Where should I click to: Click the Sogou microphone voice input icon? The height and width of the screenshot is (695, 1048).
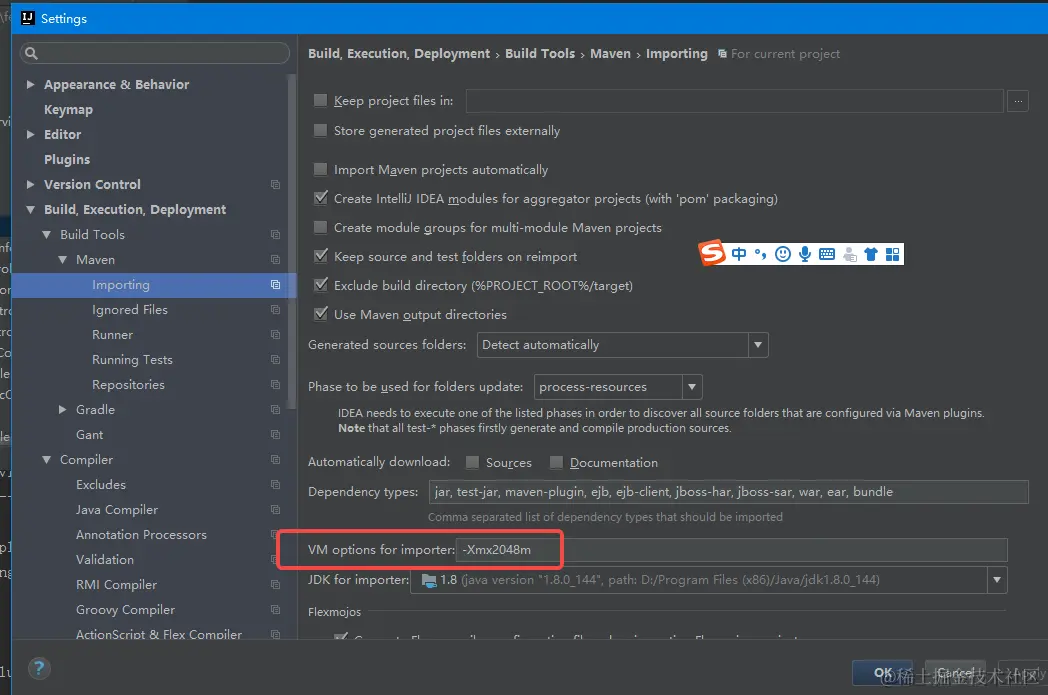(805, 254)
